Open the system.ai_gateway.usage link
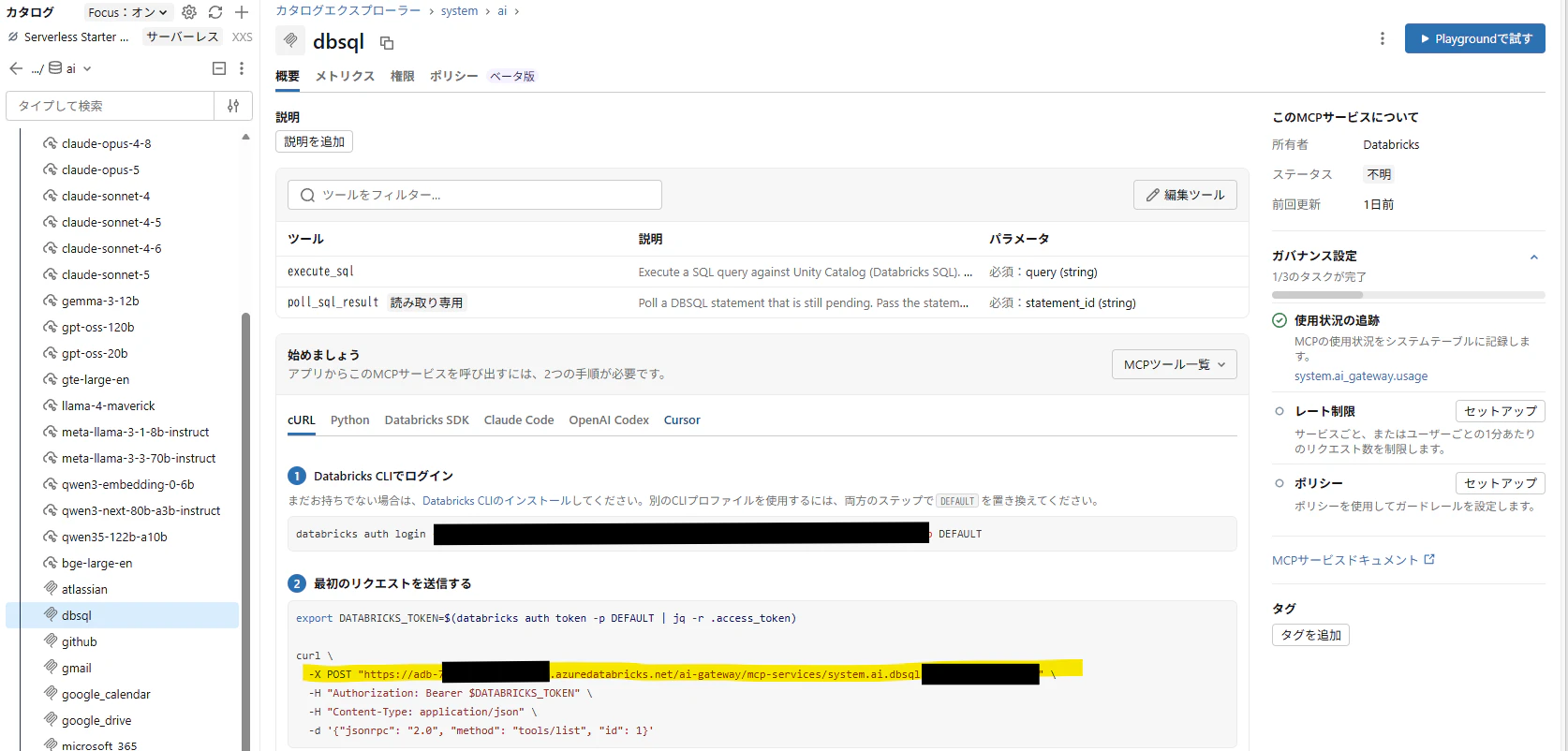1568x751 pixels. (1361, 376)
